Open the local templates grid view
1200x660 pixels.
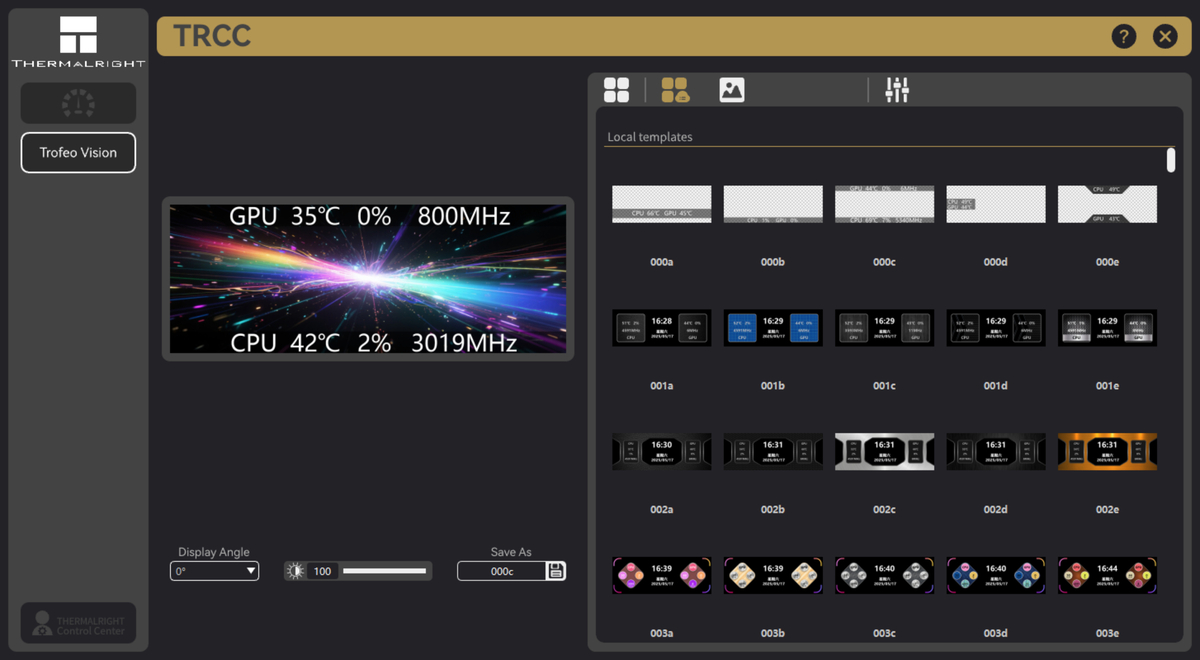click(617, 90)
